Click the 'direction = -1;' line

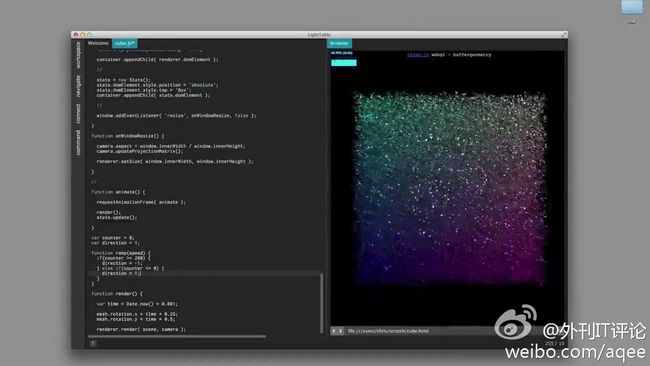click(x=122, y=263)
